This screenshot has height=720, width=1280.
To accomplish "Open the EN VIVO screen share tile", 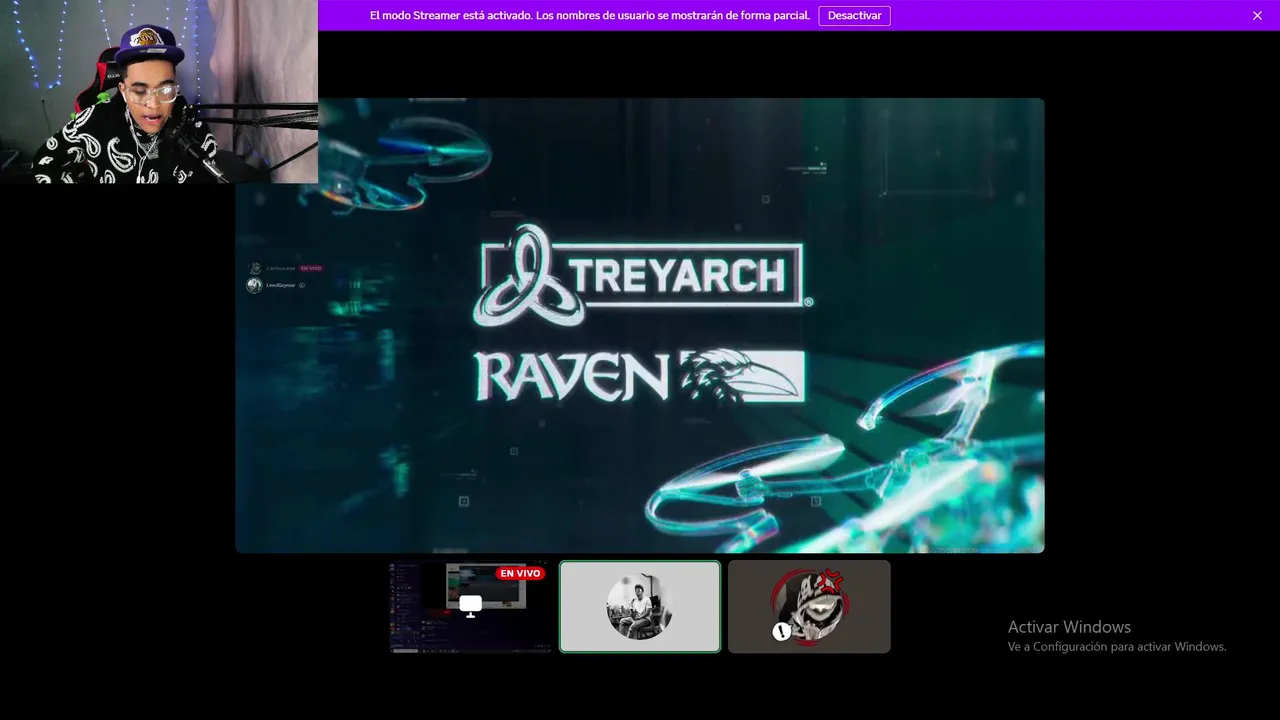I will point(470,607).
